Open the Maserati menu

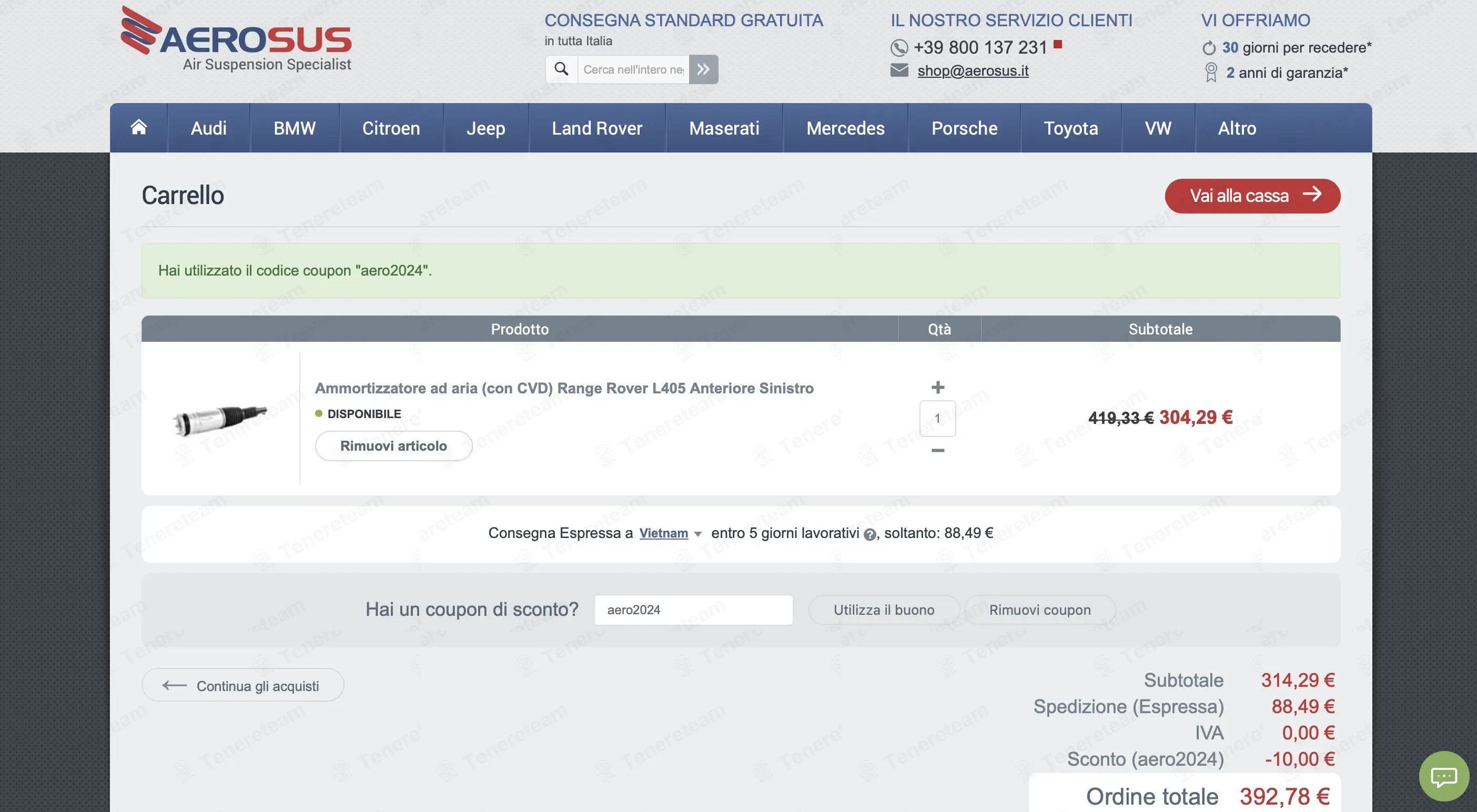[724, 128]
